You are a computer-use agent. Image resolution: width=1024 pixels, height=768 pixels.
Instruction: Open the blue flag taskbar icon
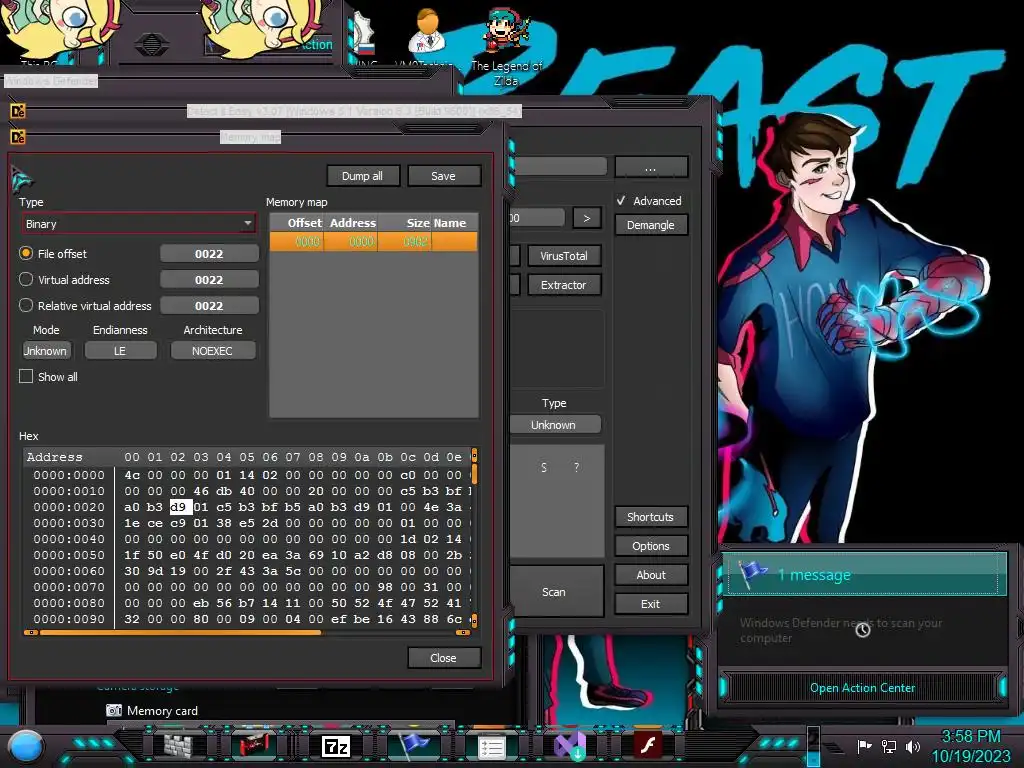coord(414,745)
